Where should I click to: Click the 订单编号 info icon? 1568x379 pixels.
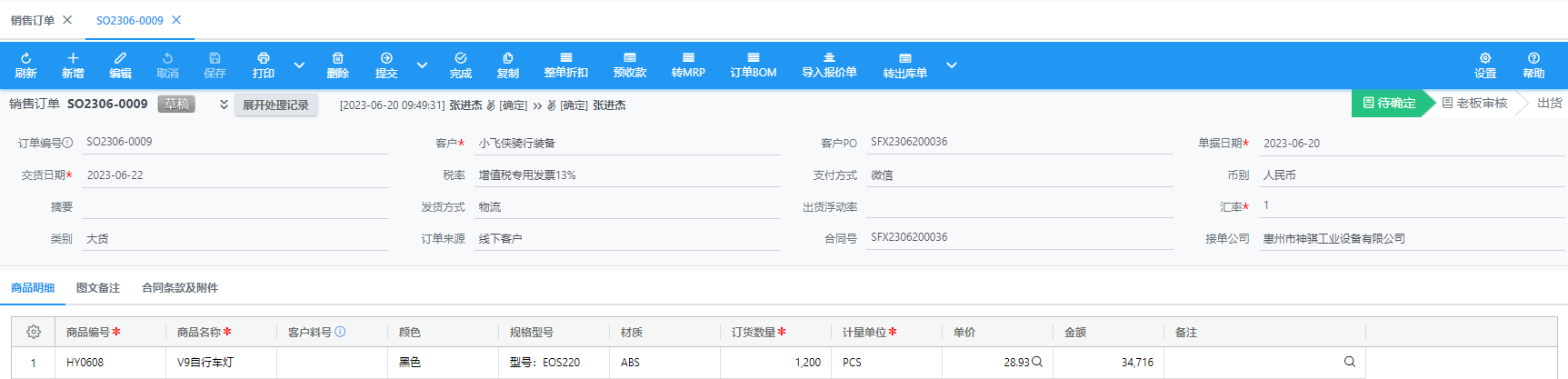click(67, 143)
